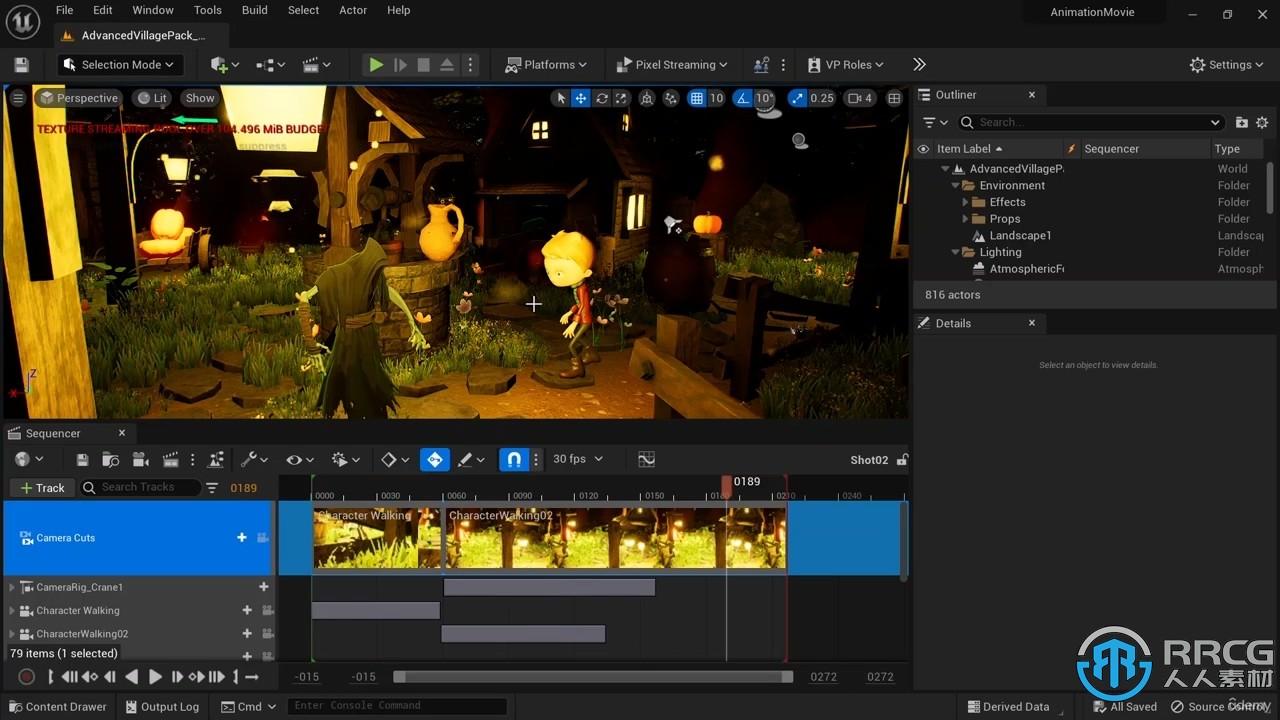Toggle Outliner actor visibility eye column
Screen dimensions: 1280x720
(923, 149)
